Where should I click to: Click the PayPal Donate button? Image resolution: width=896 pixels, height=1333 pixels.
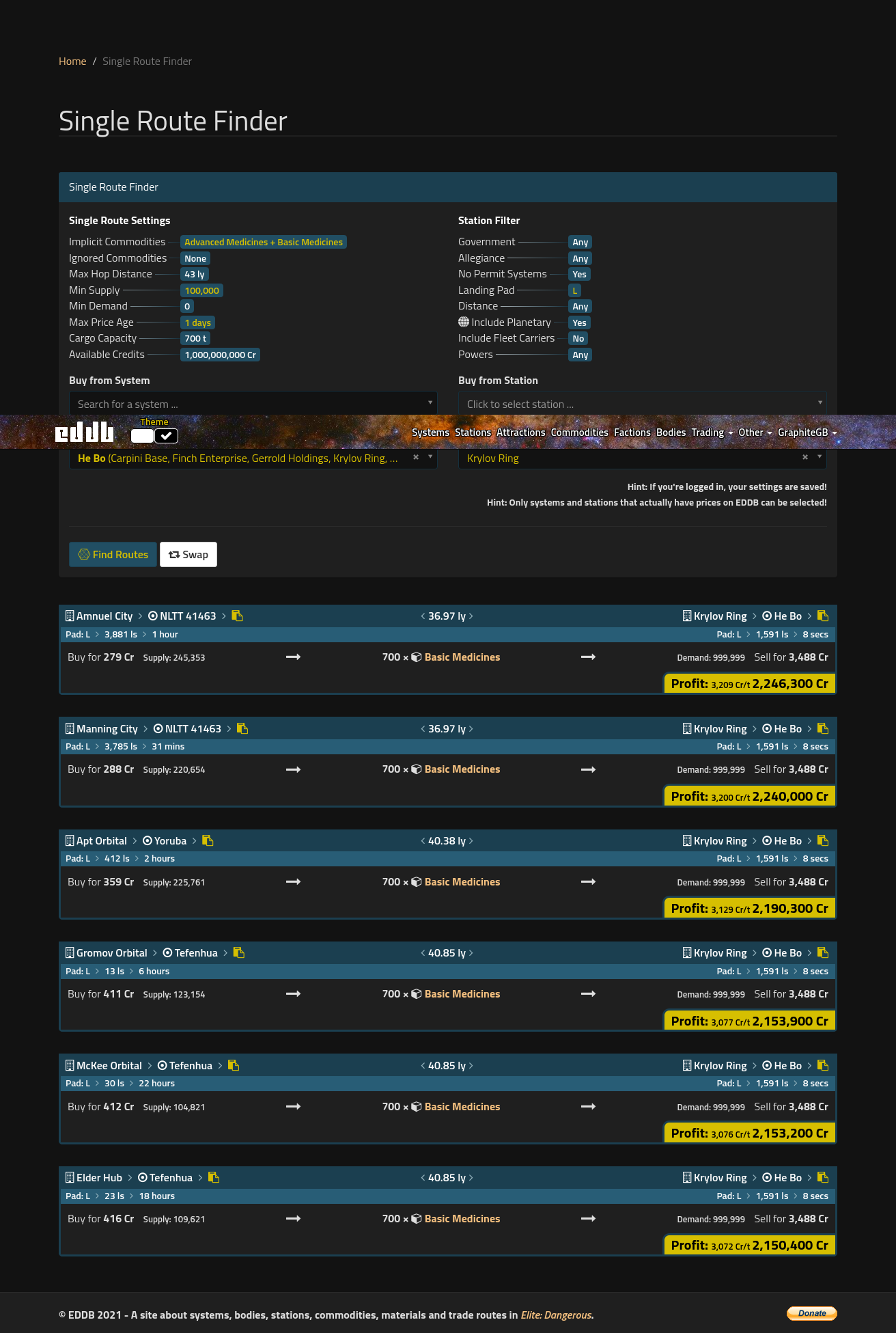[x=812, y=1313]
